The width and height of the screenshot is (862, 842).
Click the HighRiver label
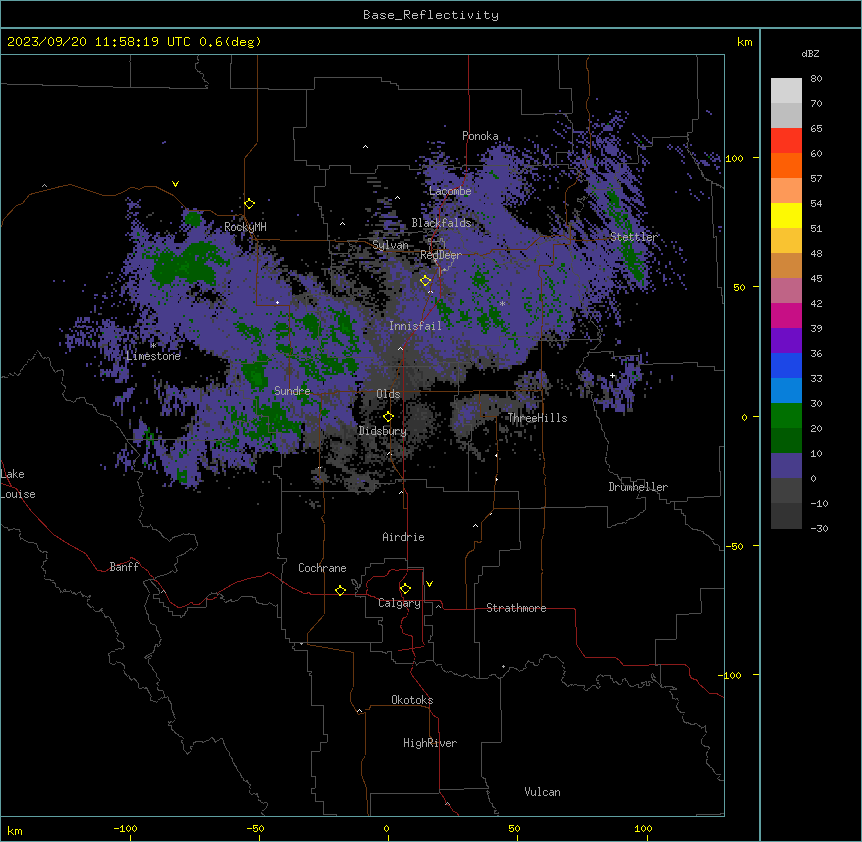point(430,743)
